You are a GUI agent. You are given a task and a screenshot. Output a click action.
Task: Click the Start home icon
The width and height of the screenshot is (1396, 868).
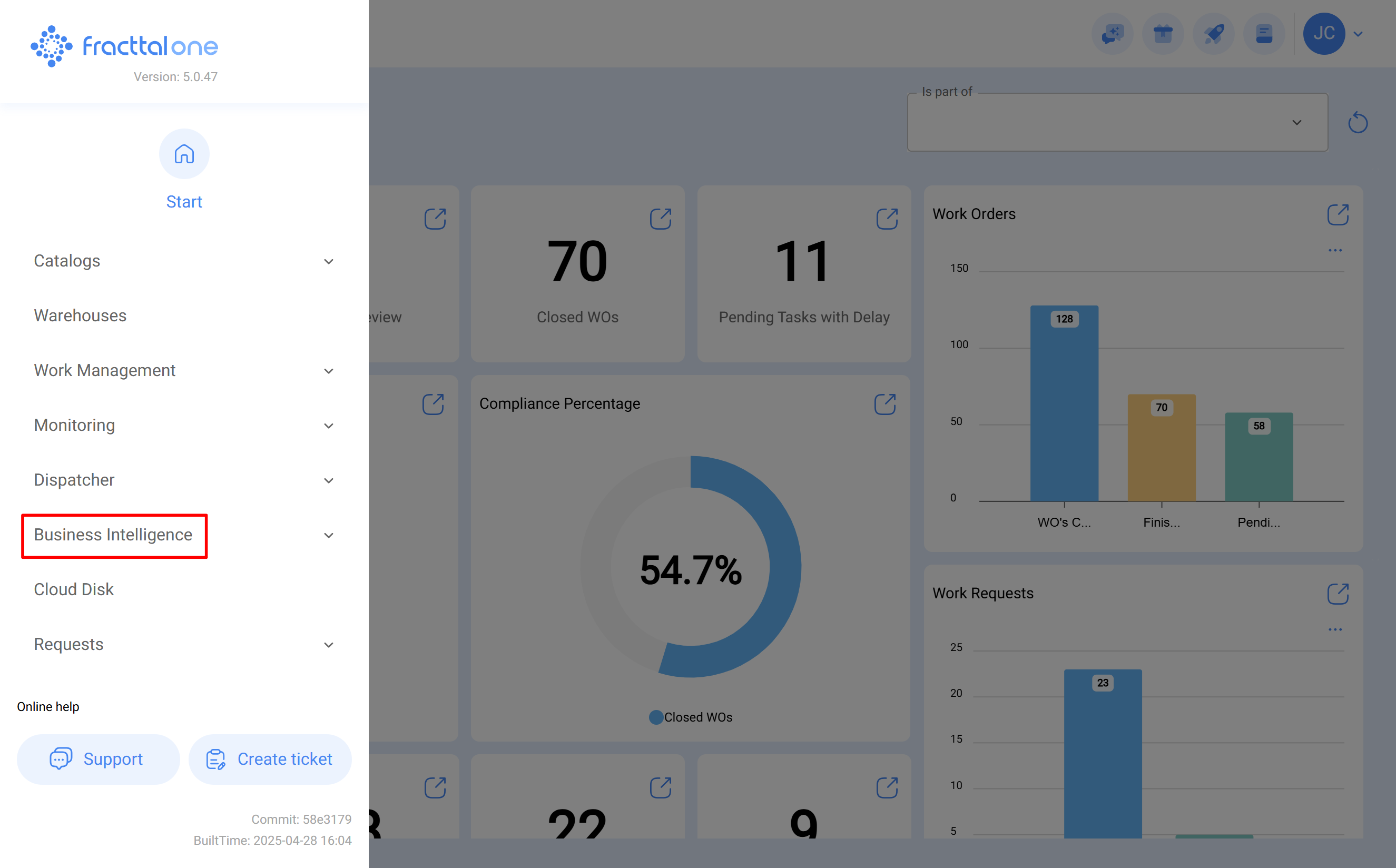coord(184,153)
